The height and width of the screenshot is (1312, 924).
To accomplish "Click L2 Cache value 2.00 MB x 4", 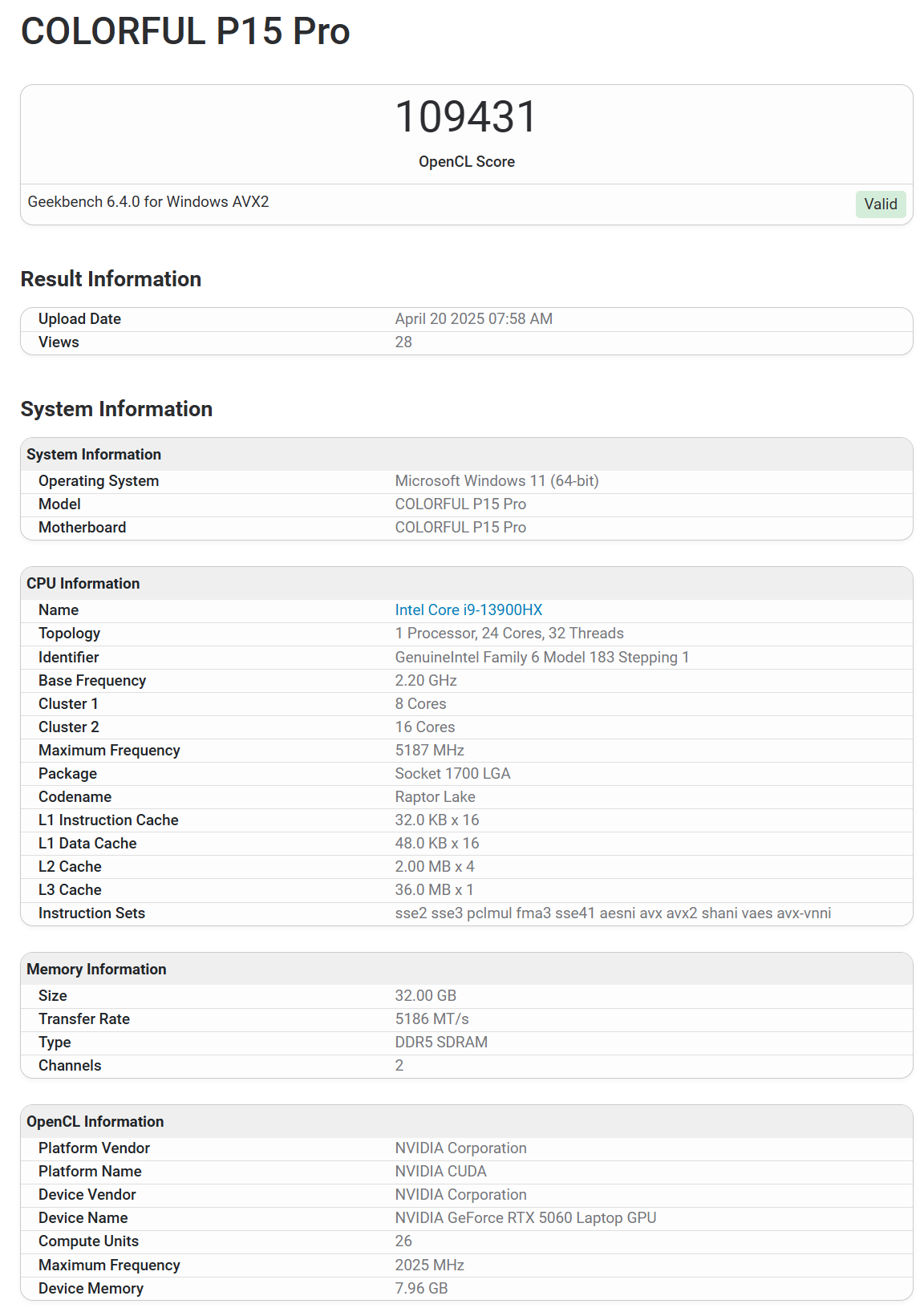I will [x=435, y=867].
